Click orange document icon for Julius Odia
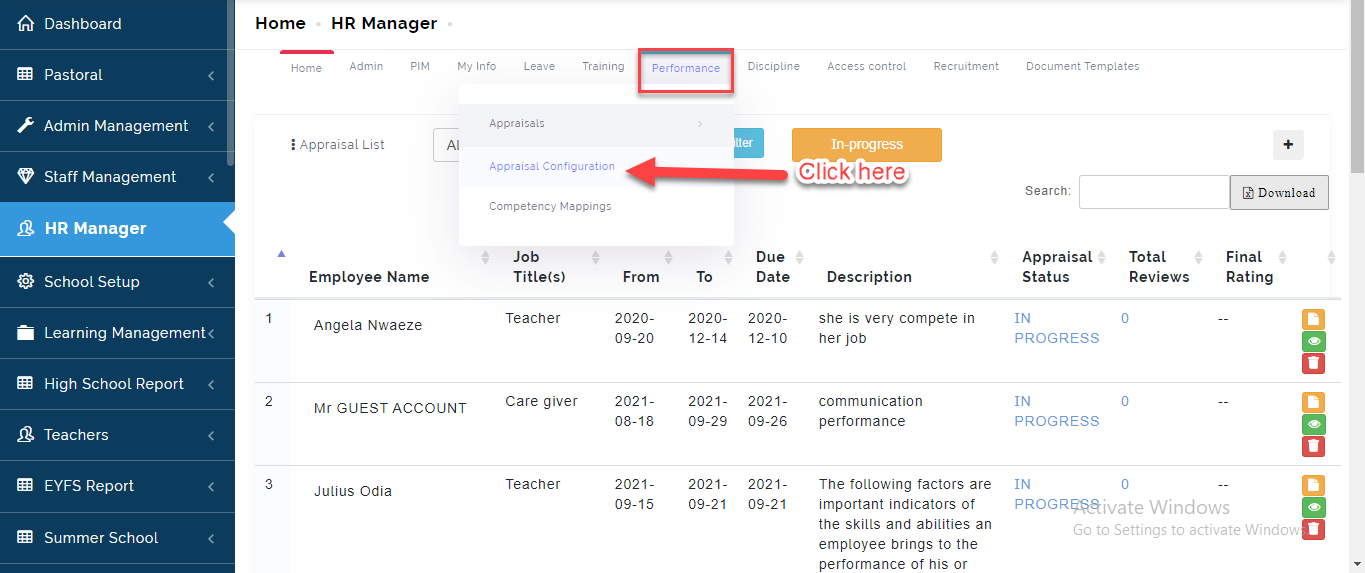This screenshot has height=573, width=1365. coord(1314,485)
